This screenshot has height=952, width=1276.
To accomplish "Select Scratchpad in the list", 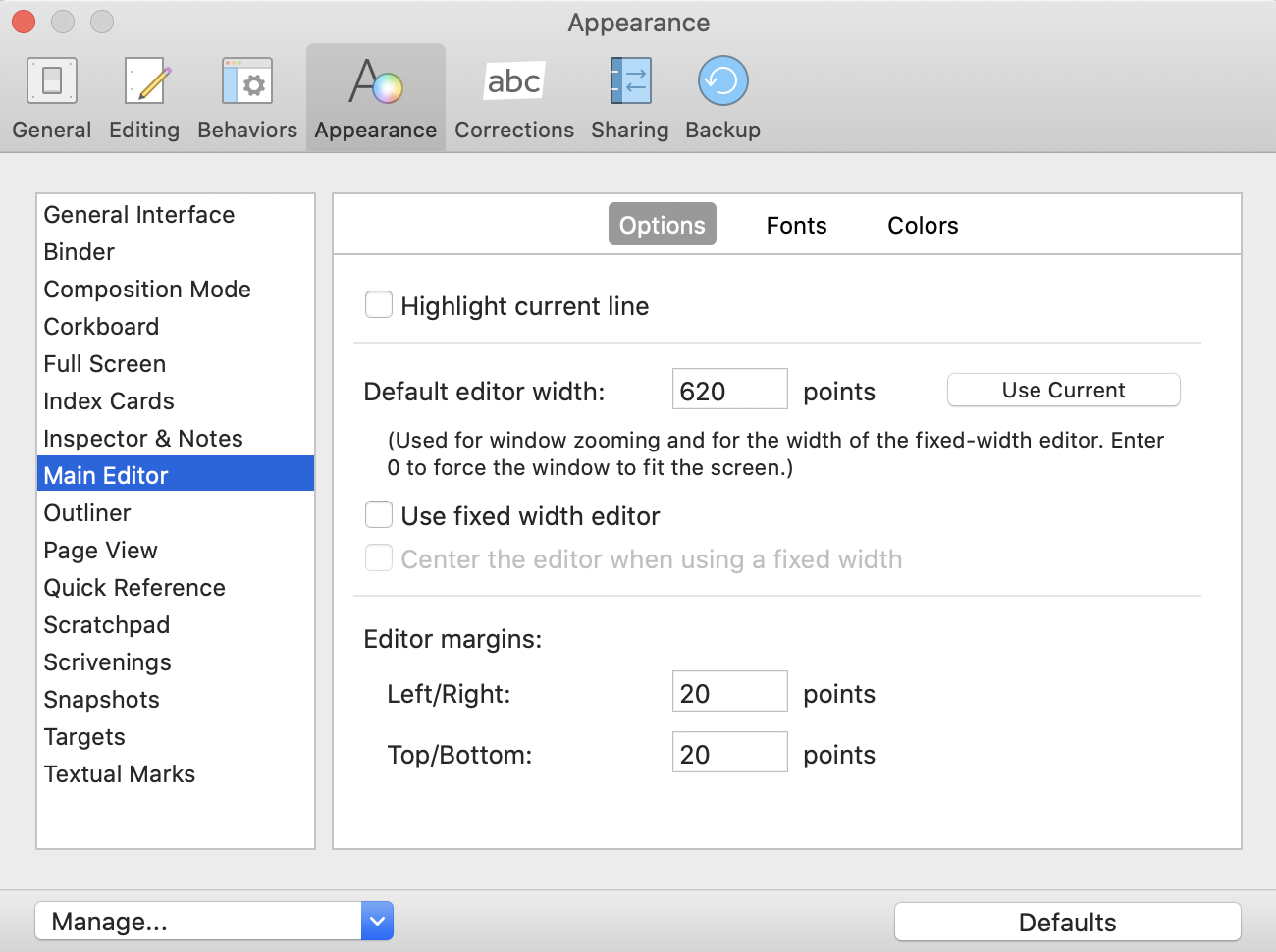I will click(x=176, y=625).
